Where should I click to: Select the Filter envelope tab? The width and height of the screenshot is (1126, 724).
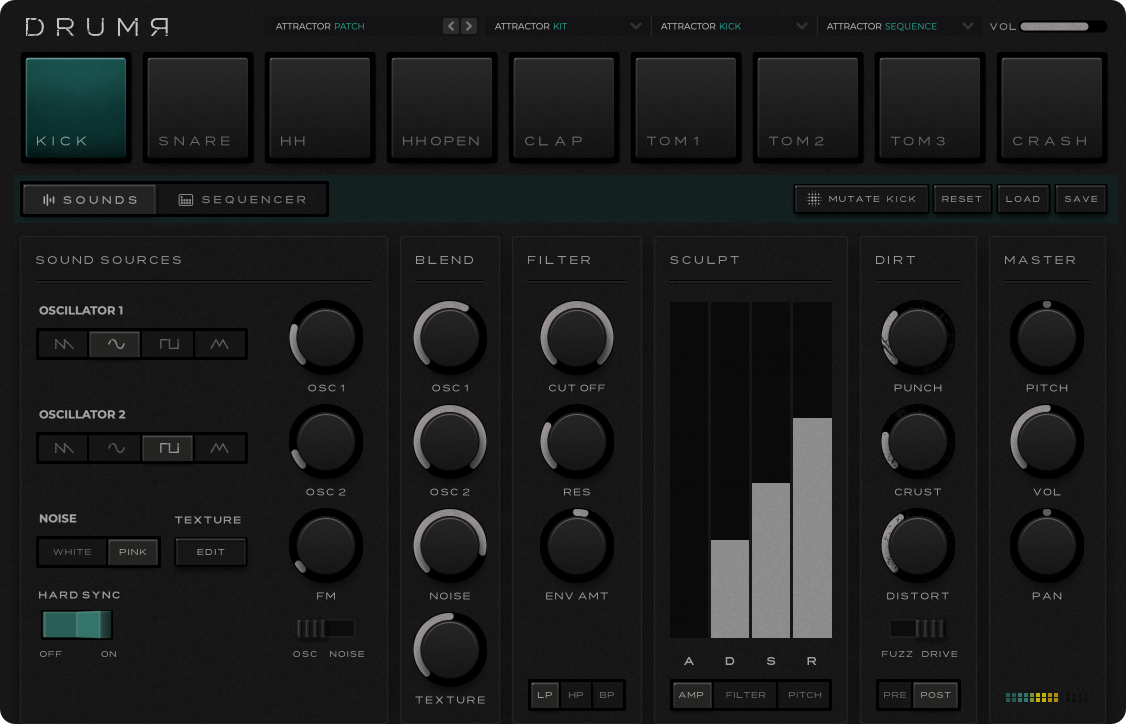pos(745,695)
